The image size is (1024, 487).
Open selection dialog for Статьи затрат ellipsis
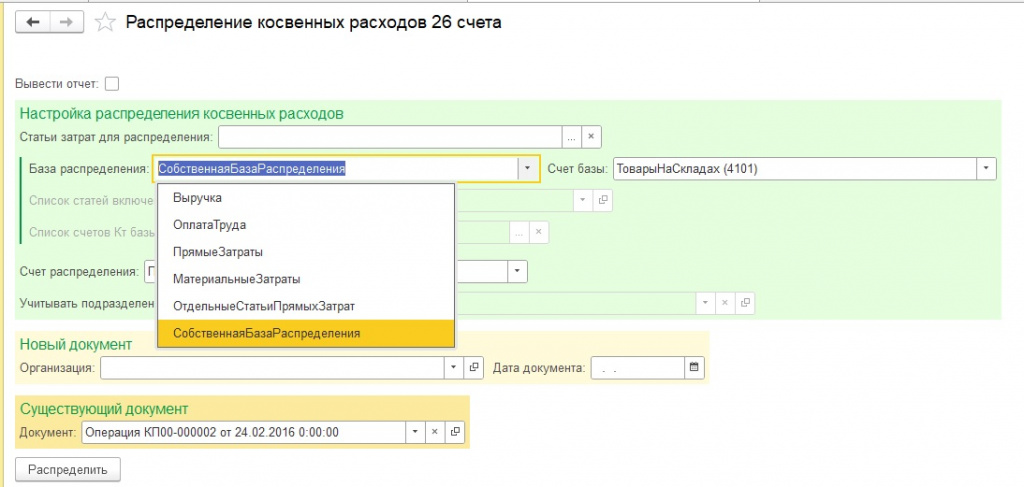click(571, 137)
